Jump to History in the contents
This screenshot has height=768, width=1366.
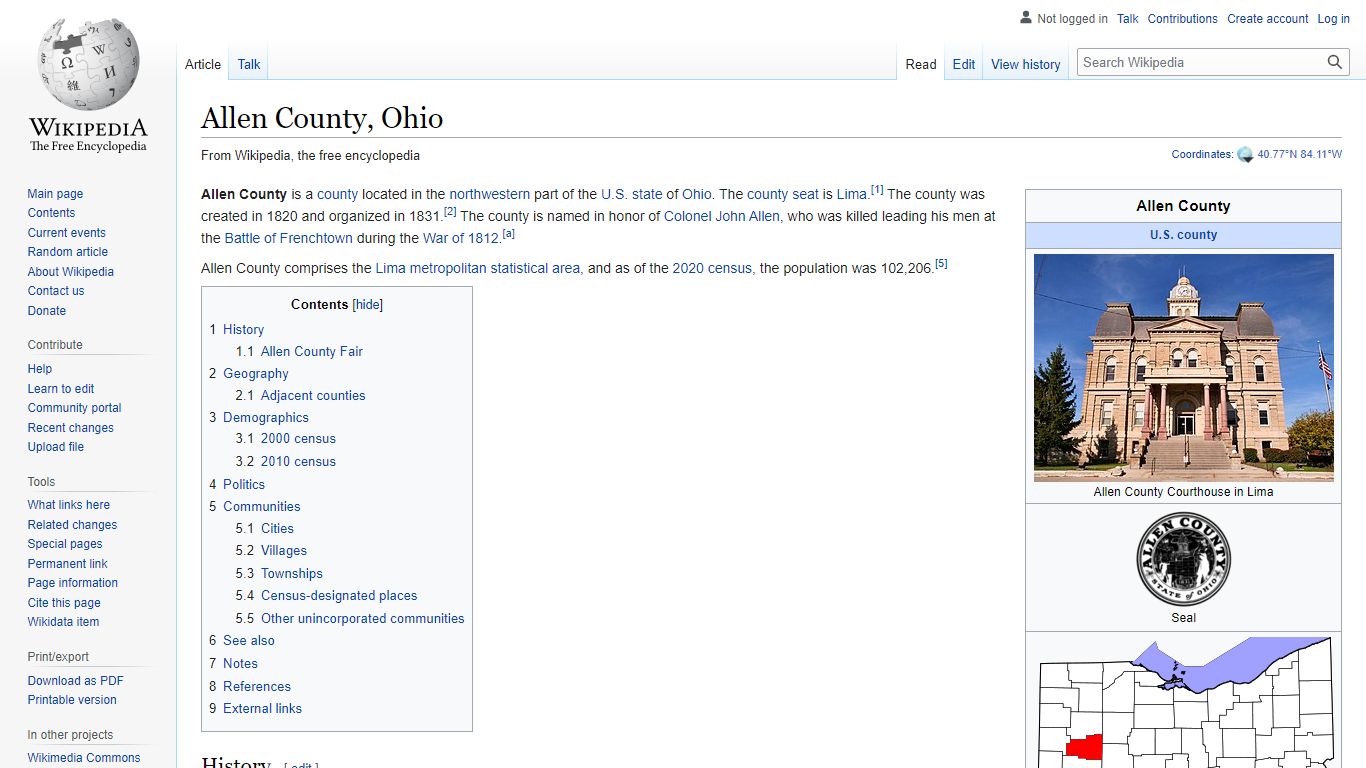(243, 329)
